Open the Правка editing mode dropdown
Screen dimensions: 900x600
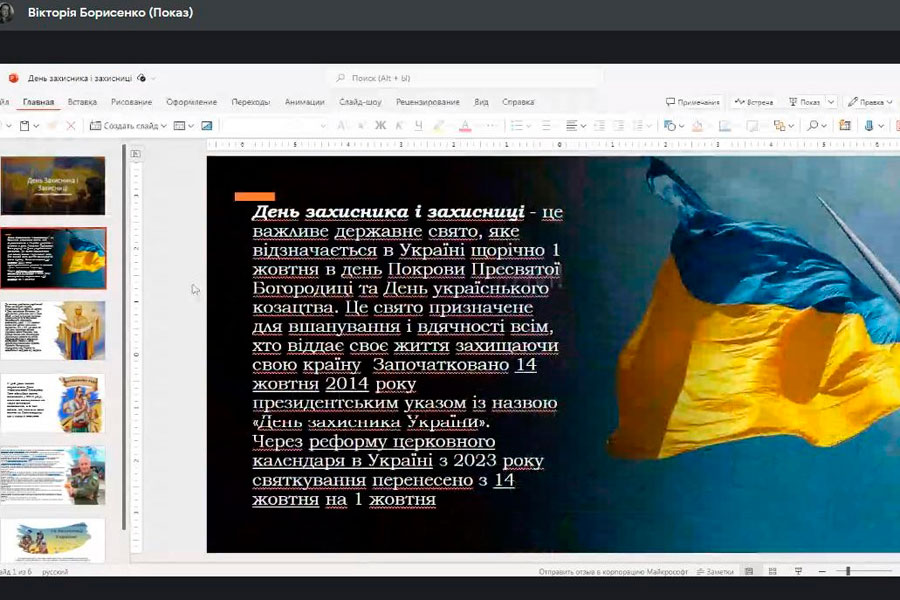coord(870,102)
